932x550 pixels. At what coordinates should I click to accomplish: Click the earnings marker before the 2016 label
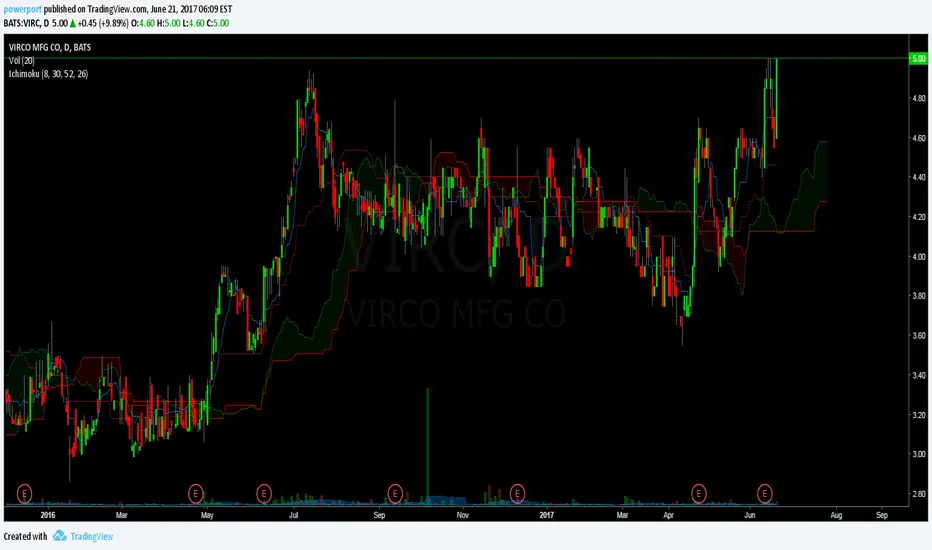pos(24,494)
